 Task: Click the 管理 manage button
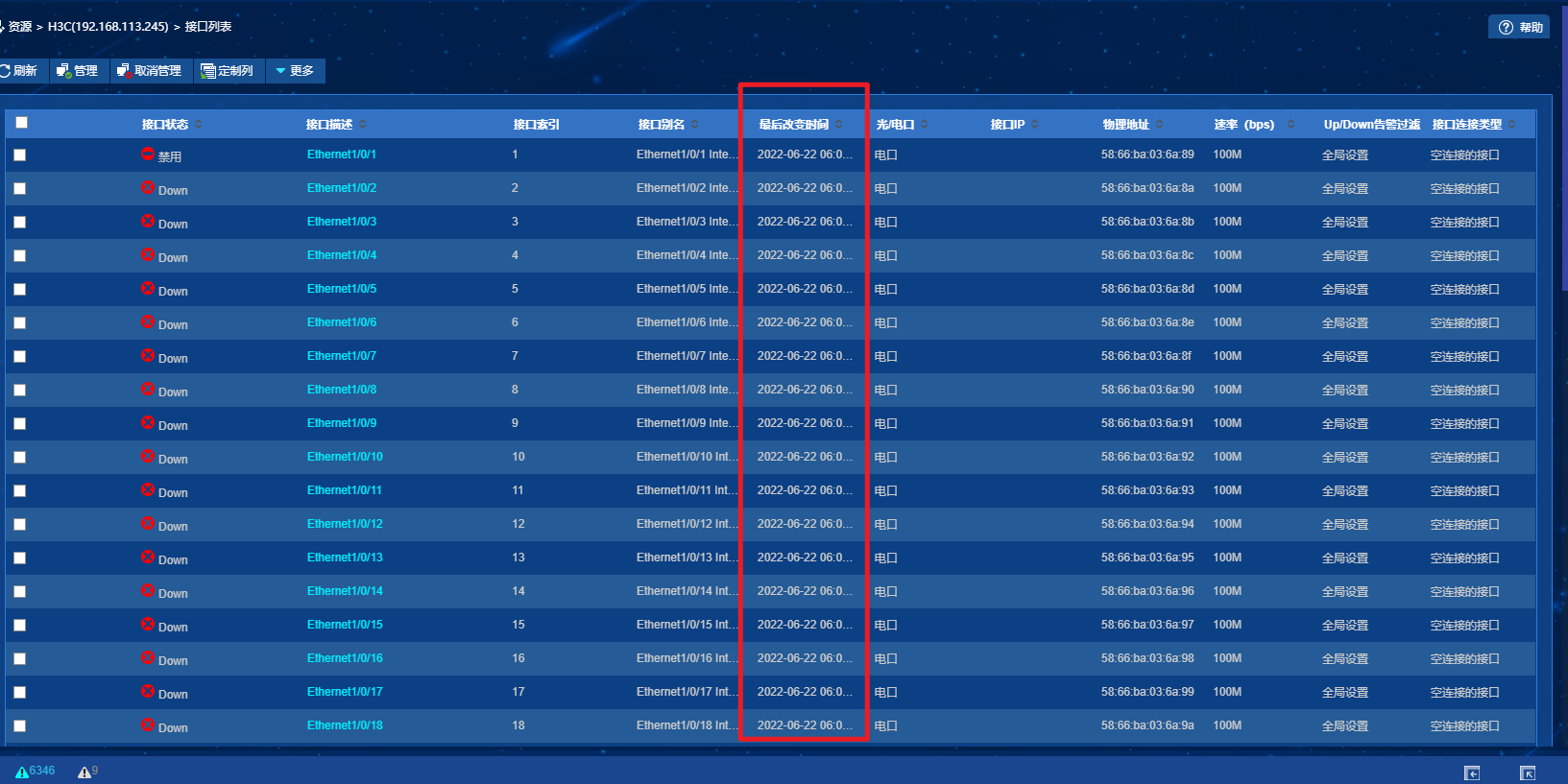pyautogui.click(x=78, y=71)
